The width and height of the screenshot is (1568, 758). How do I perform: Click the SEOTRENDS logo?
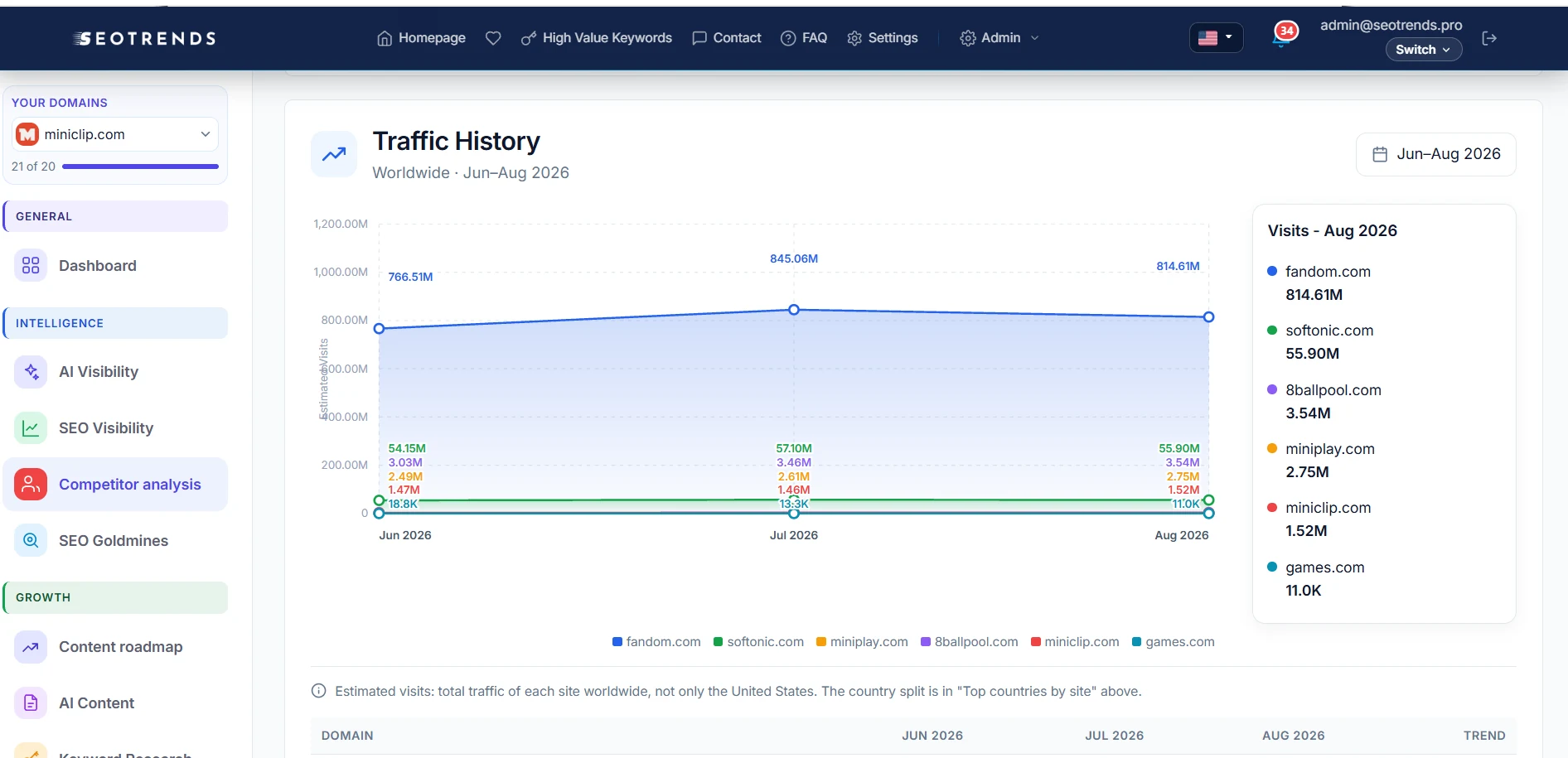click(144, 38)
